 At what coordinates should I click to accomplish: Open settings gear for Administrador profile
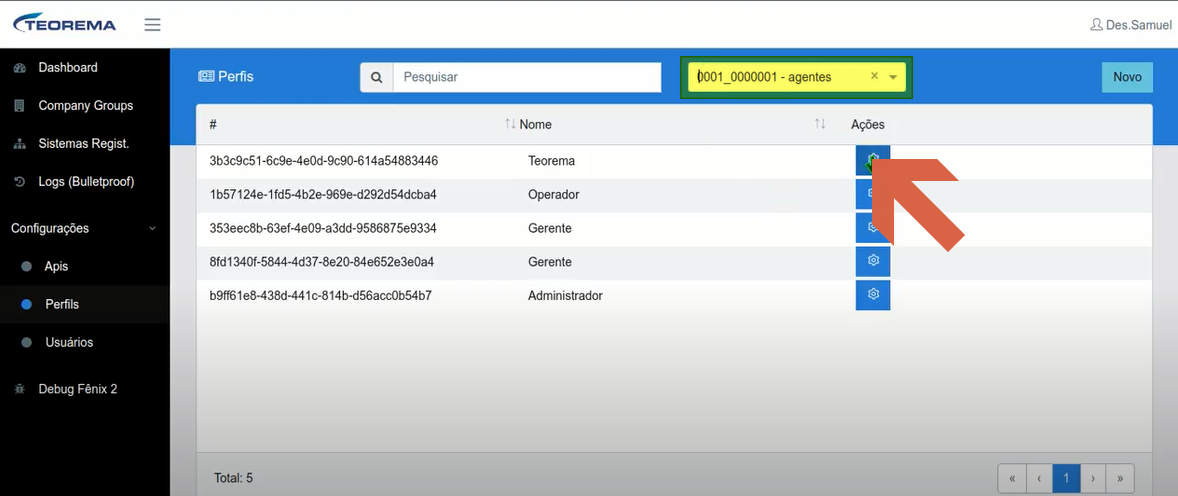(873, 295)
